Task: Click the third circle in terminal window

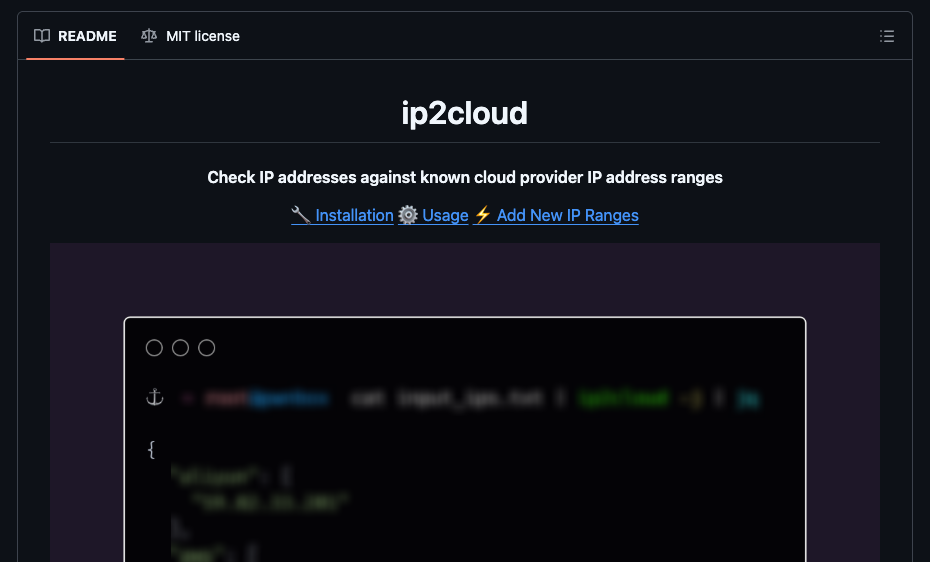Action: click(x=207, y=348)
